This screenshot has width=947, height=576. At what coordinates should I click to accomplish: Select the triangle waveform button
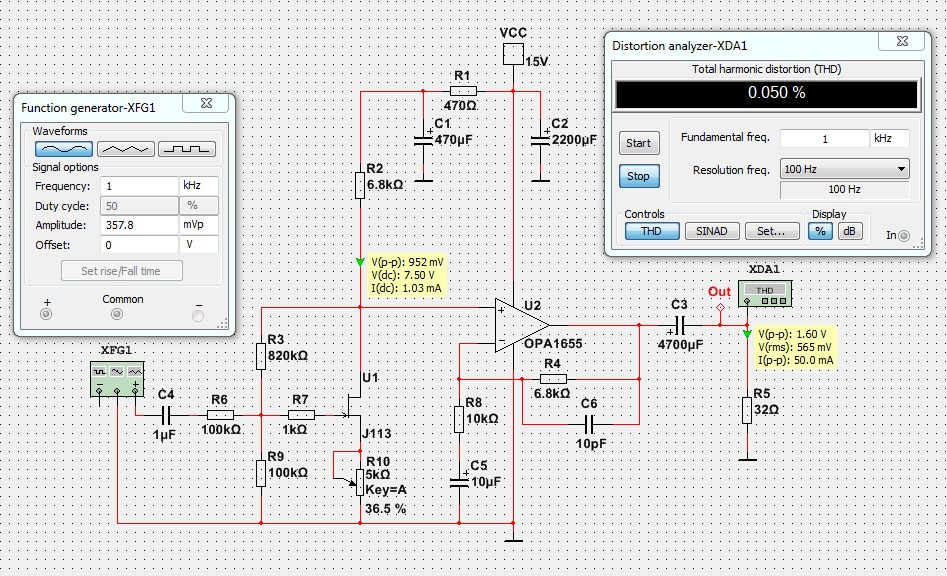coord(126,149)
